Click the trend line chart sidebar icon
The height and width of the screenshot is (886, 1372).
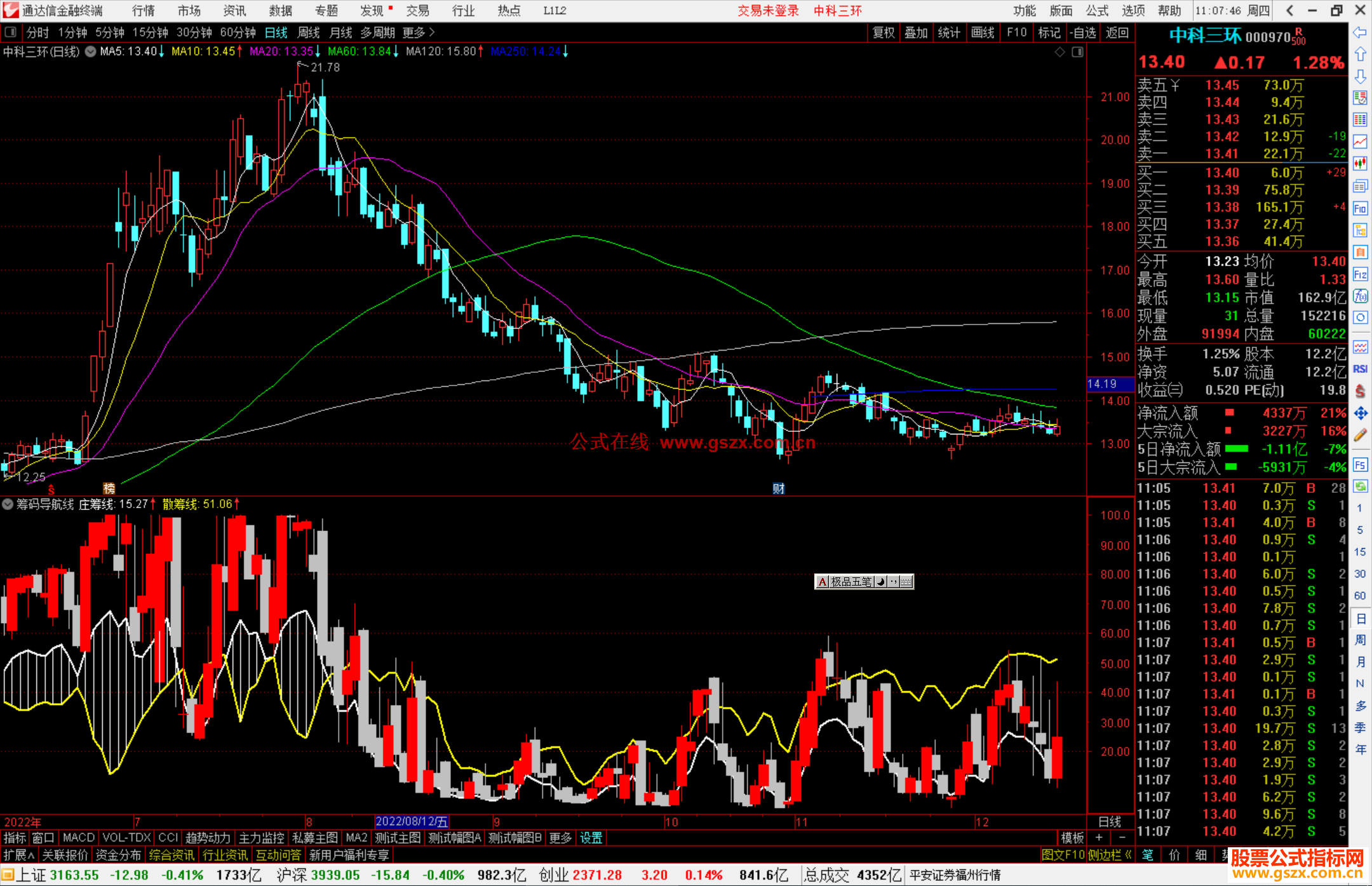tap(1360, 142)
